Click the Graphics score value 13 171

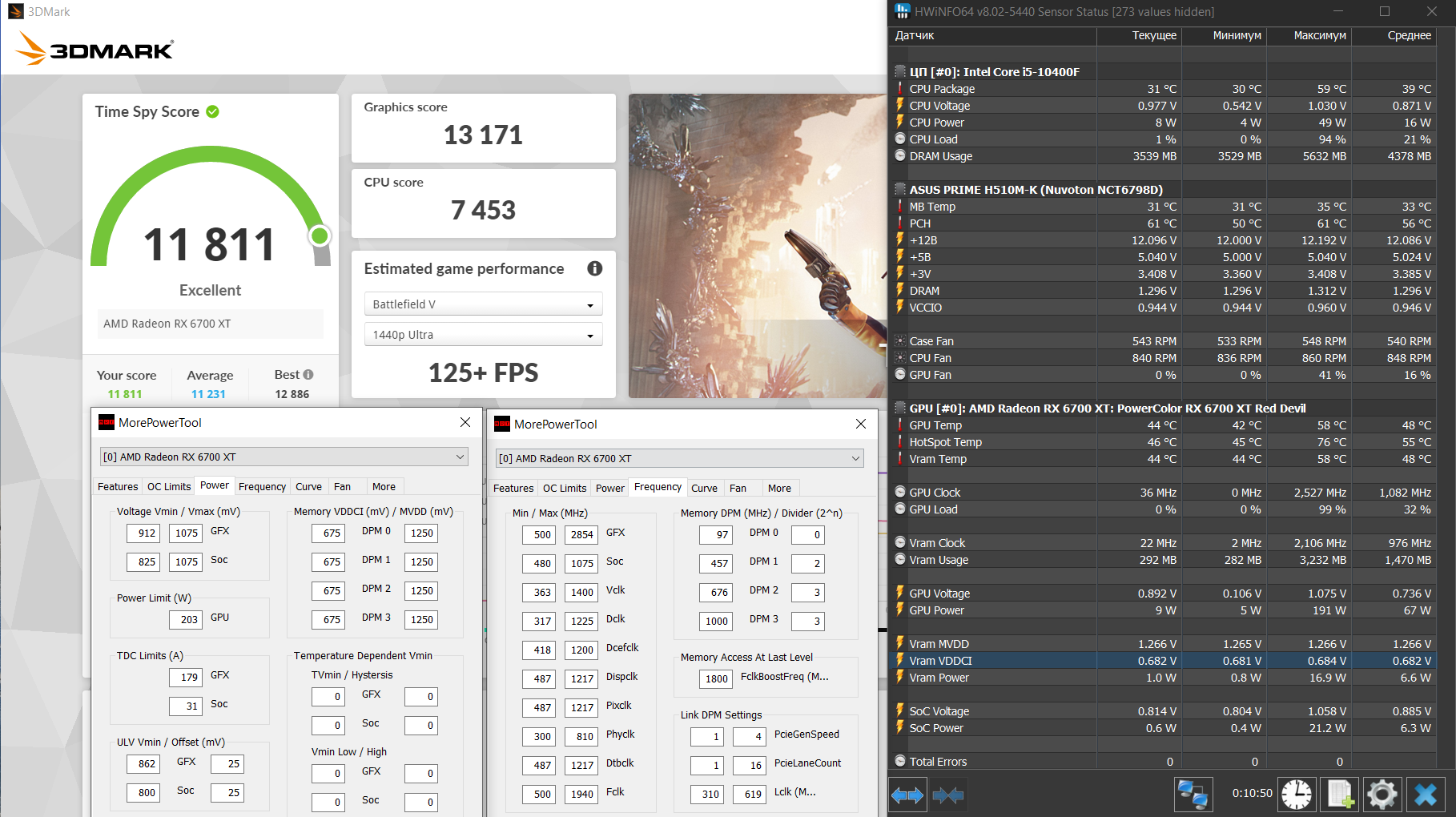pyautogui.click(x=483, y=135)
